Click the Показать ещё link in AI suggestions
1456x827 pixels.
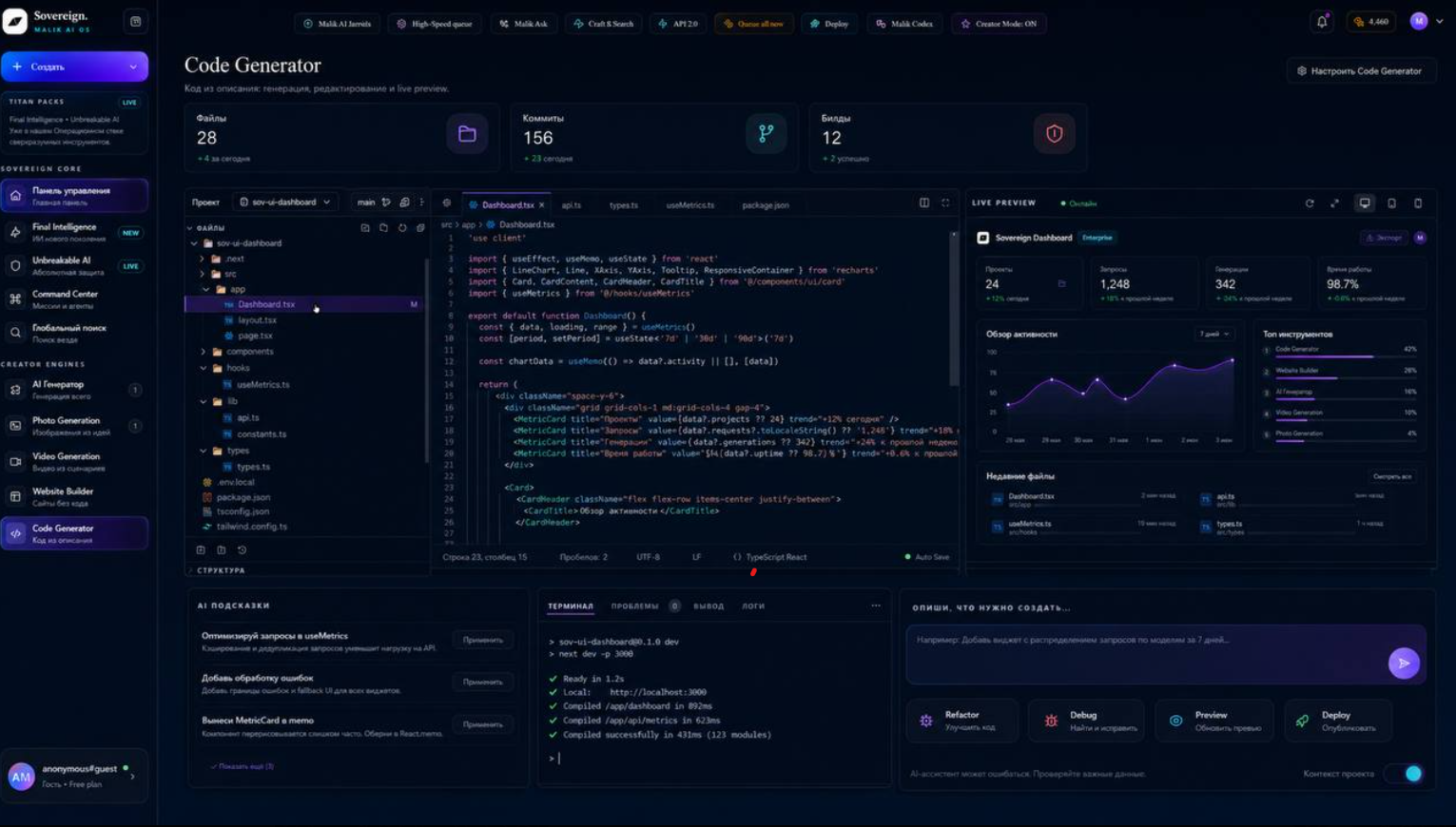pyautogui.click(x=243, y=766)
